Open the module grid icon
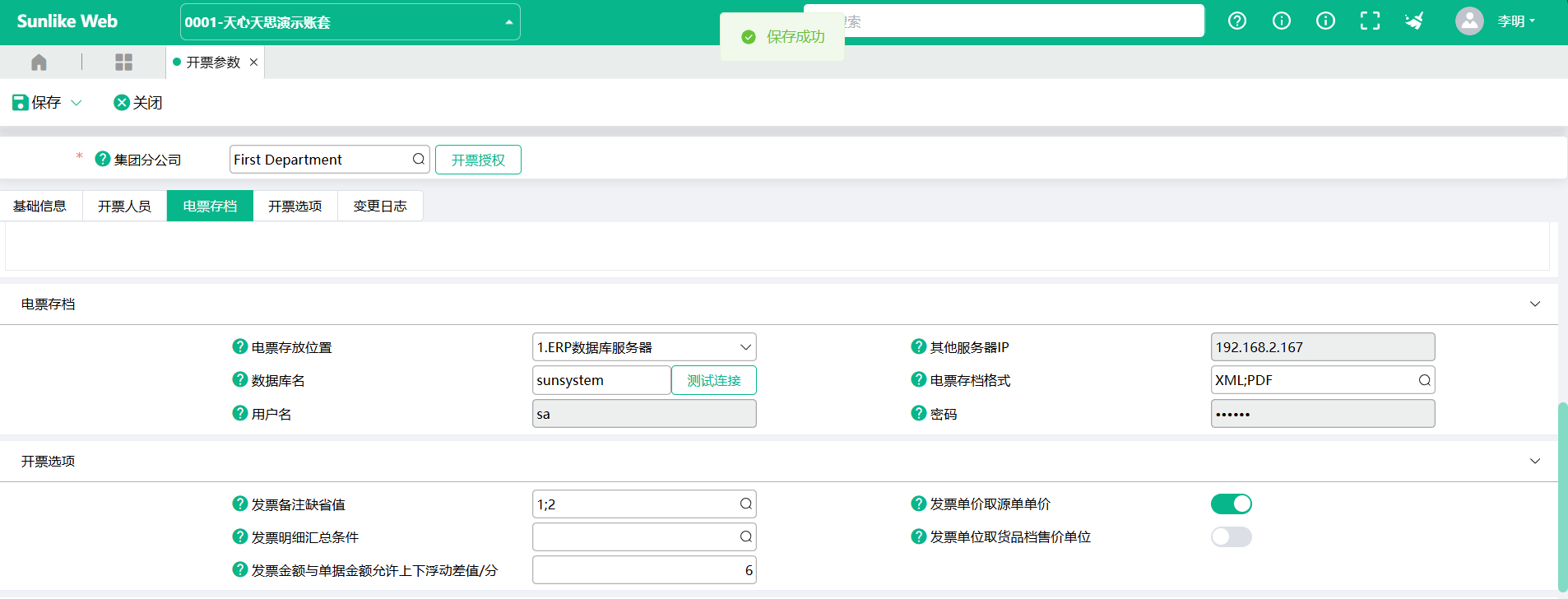Image resolution: width=1568 pixels, height=599 pixels. tap(123, 63)
